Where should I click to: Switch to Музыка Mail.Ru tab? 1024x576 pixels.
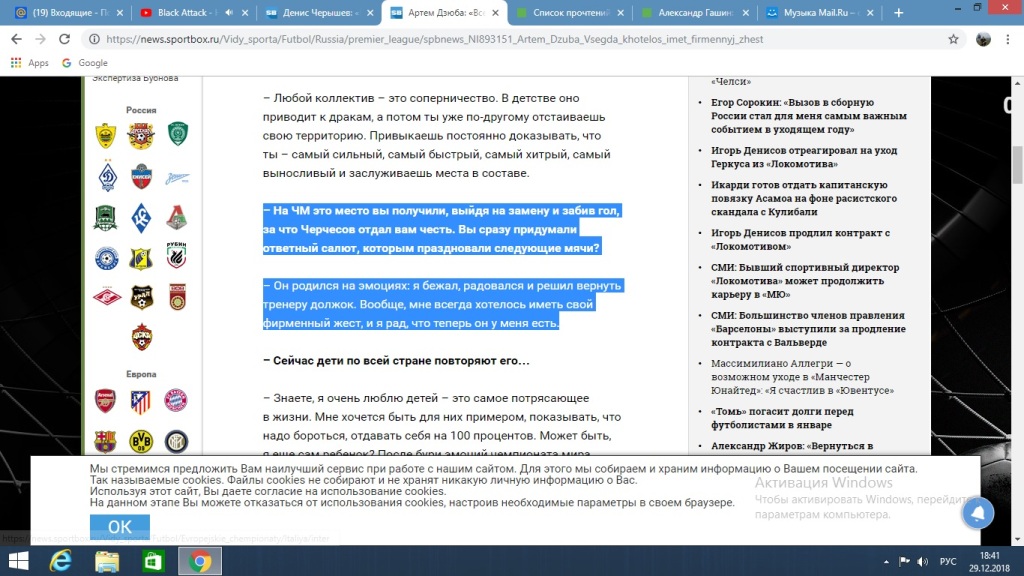click(x=819, y=12)
